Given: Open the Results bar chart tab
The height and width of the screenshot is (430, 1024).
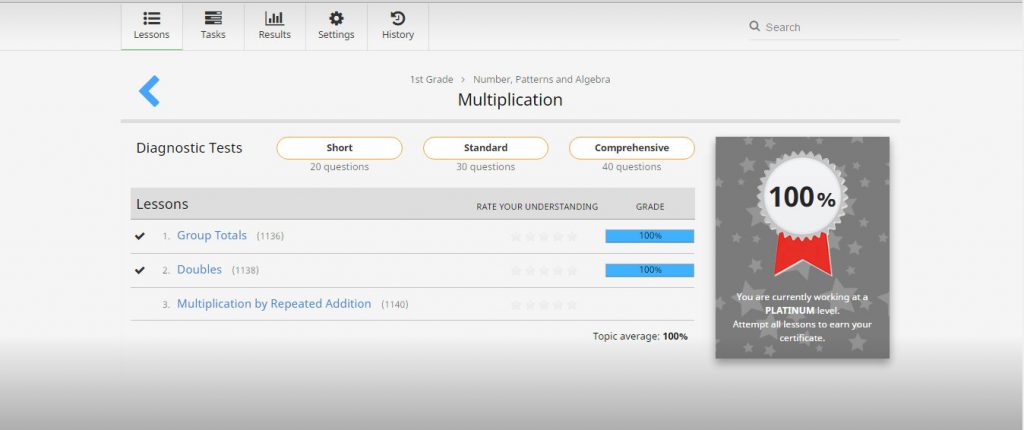Looking at the screenshot, I should (x=274, y=26).
